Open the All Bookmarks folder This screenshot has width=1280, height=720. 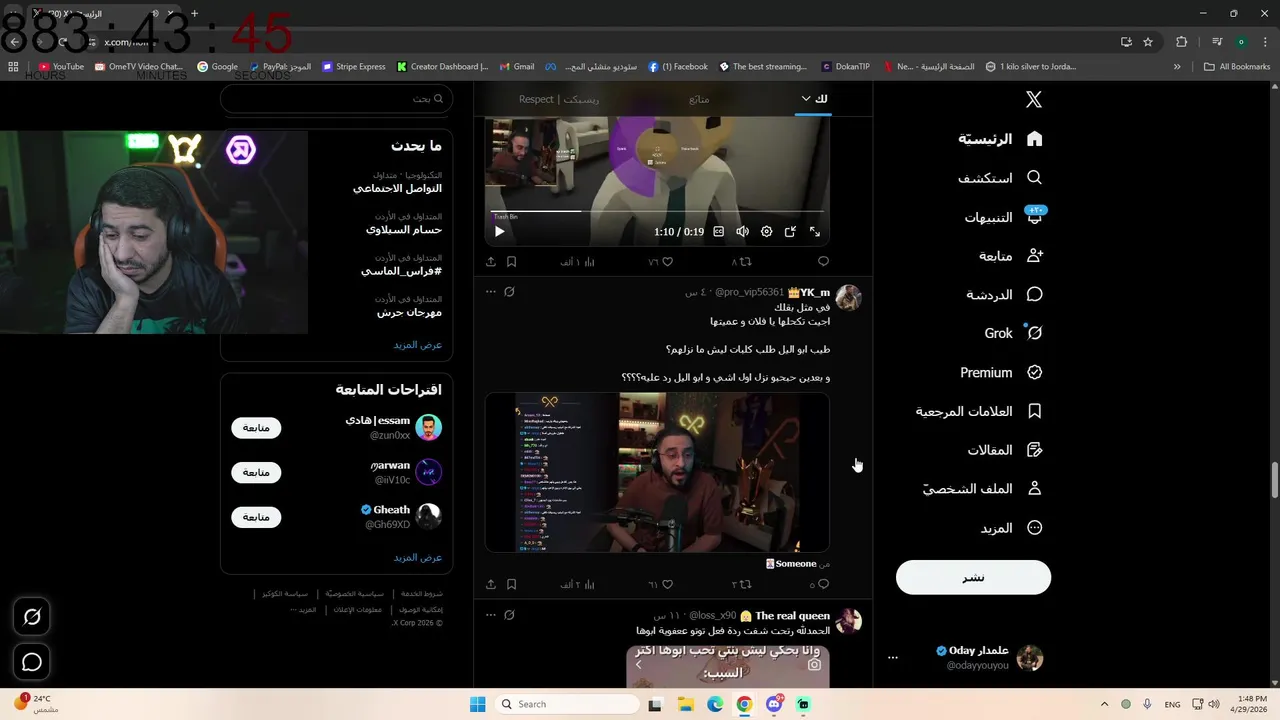click(1237, 67)
